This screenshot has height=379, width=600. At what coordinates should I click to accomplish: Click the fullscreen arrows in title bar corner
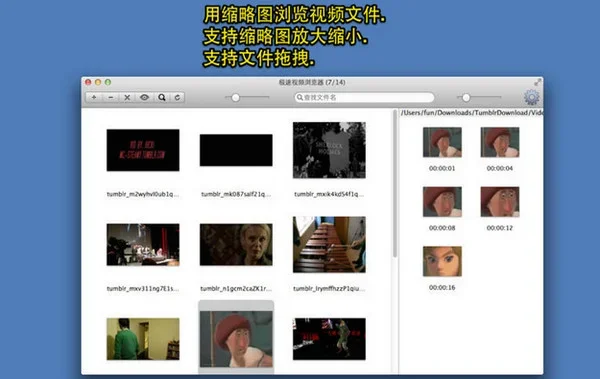tap(537, 82)
